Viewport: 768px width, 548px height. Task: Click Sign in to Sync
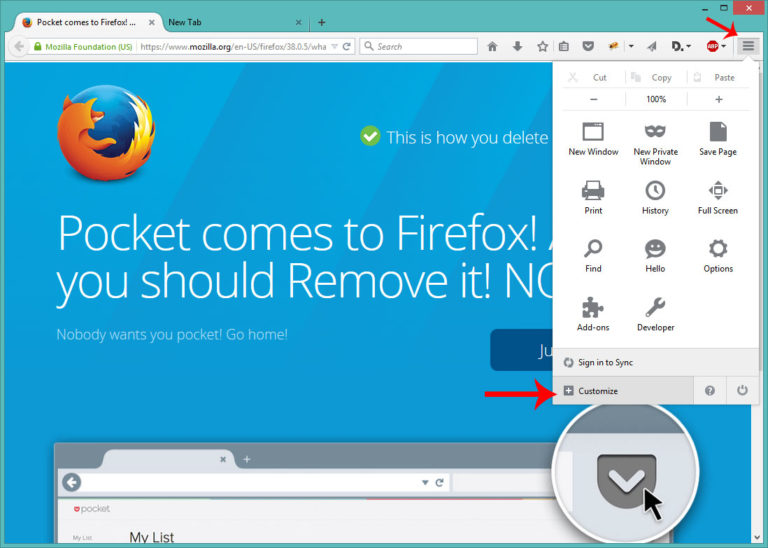pos(656,362)
